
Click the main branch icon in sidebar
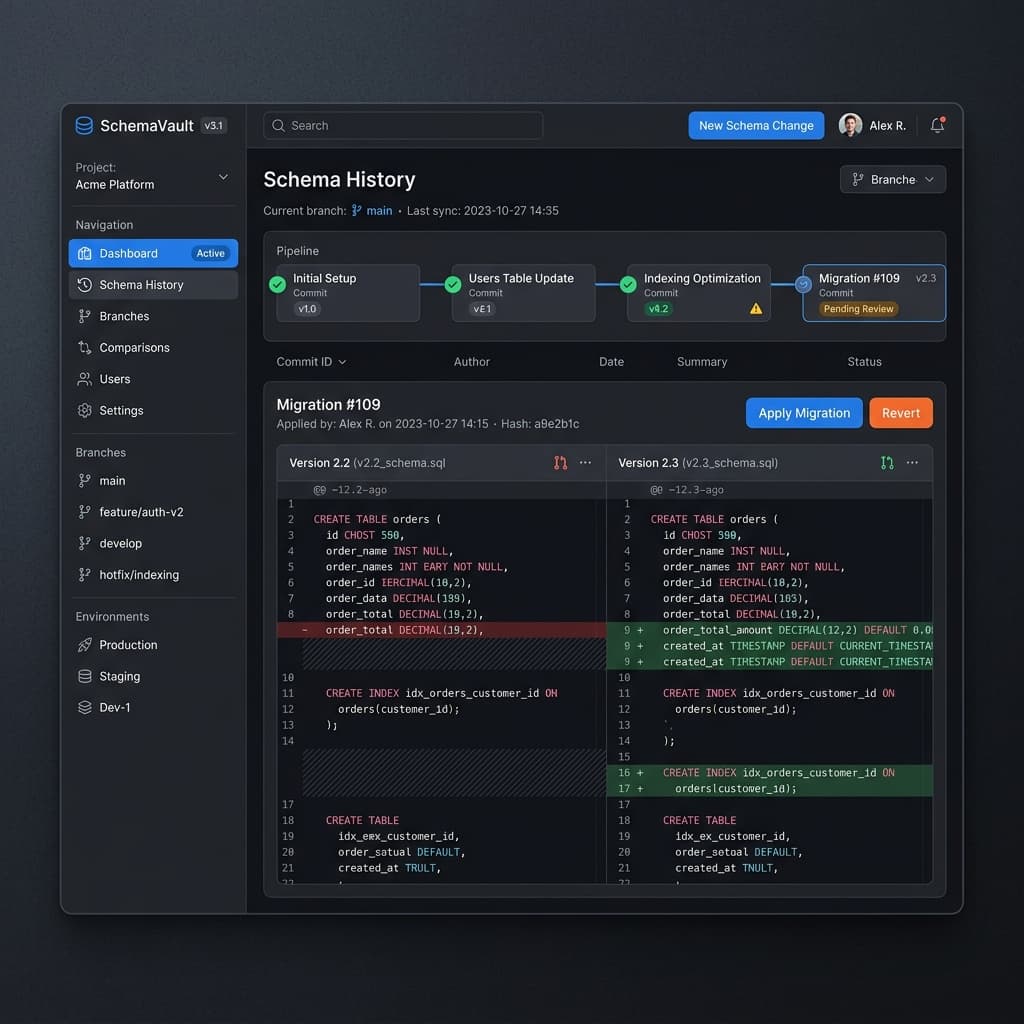point(85,481)
